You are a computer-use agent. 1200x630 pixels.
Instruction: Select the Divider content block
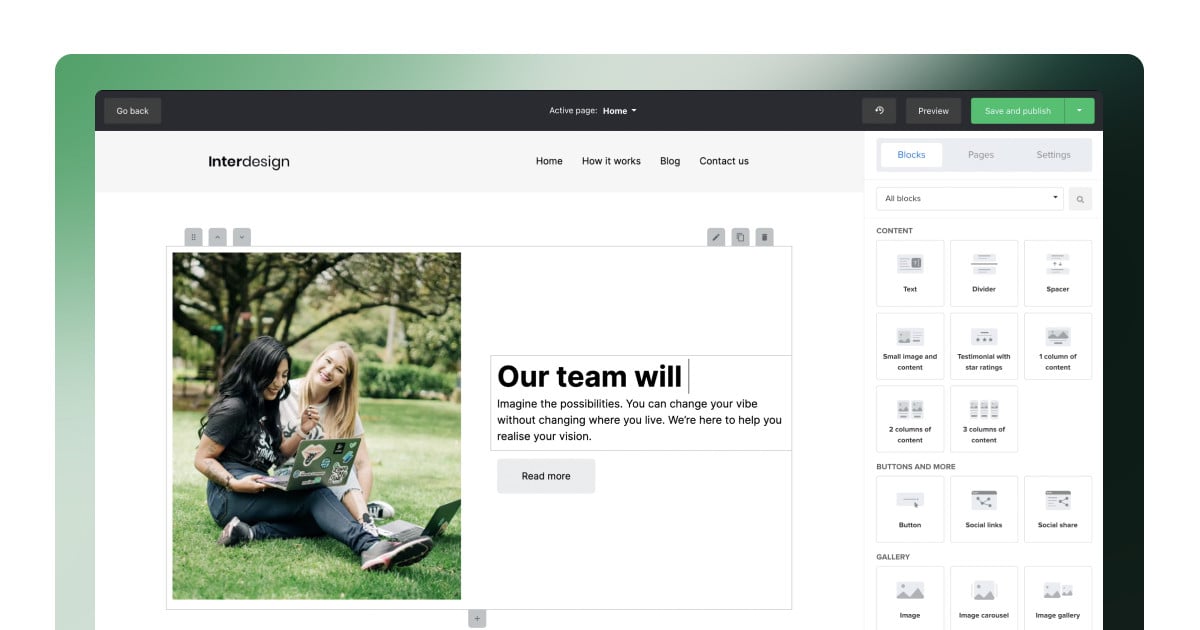pos(984,273)
